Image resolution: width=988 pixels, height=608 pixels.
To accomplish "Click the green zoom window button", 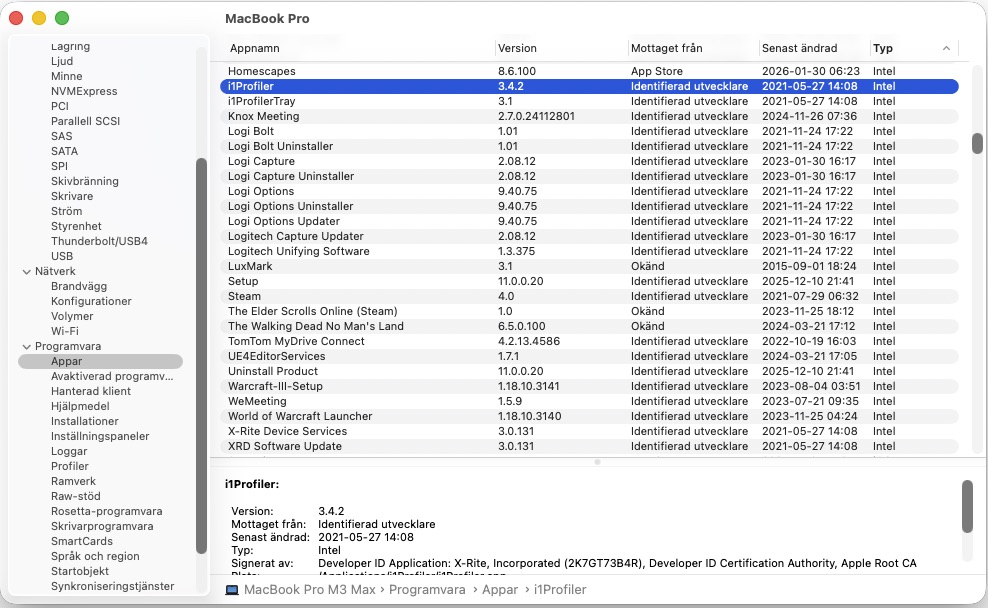I will [62, 18].
